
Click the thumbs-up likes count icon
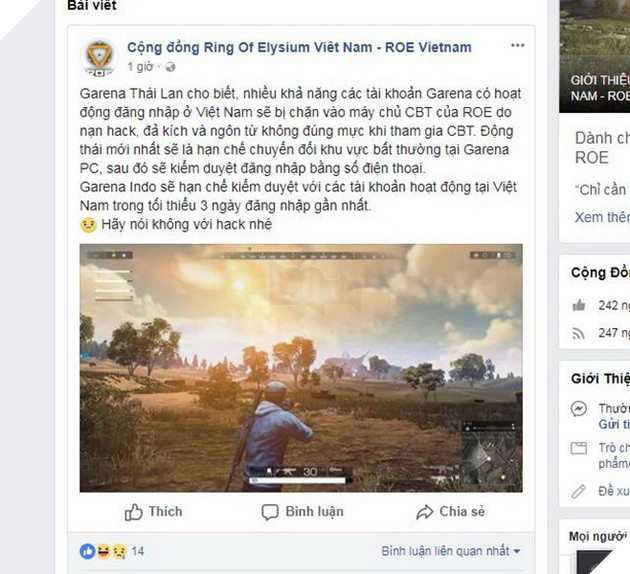579,306
